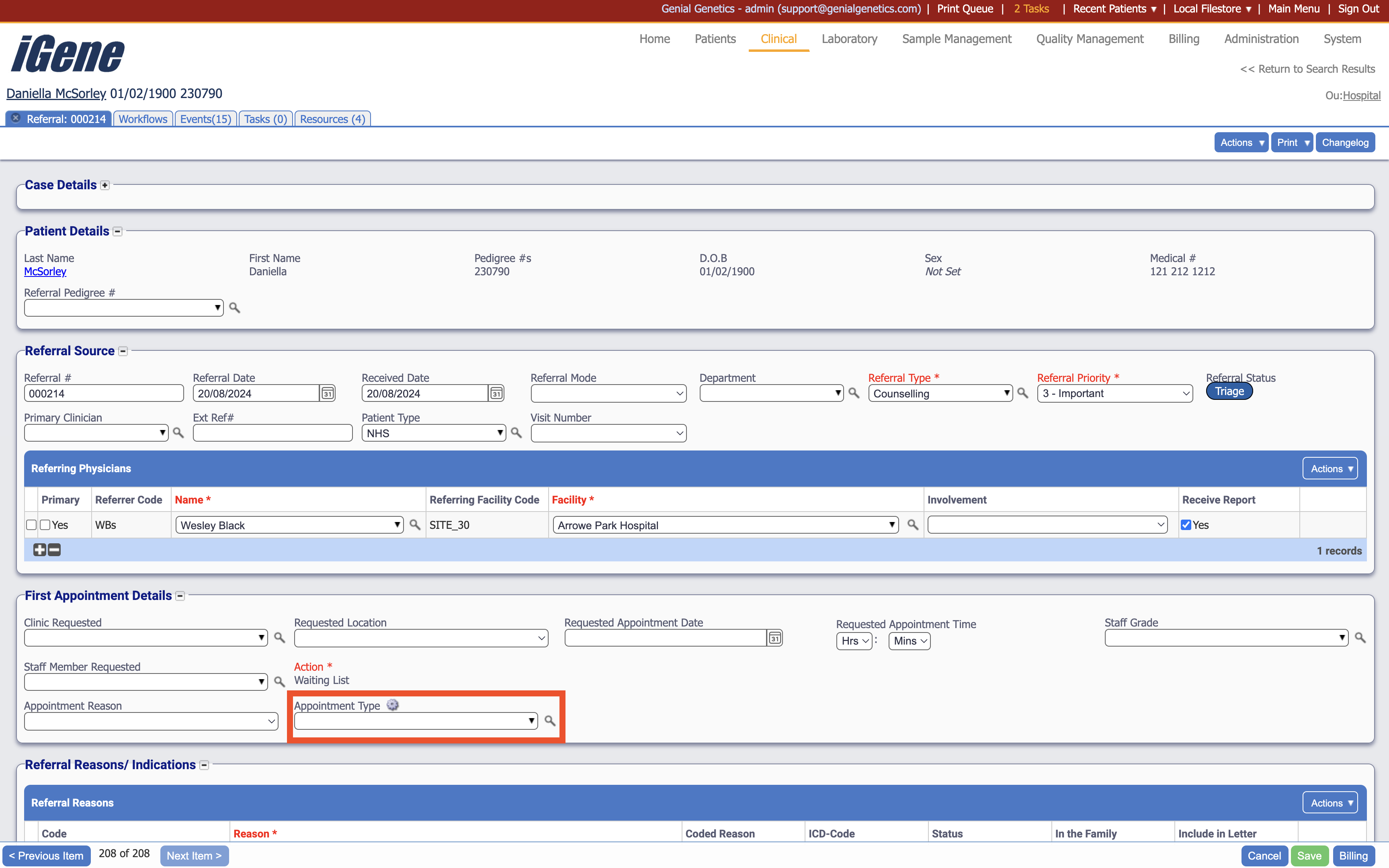
Task: Remove referring physician row with minus icon
Action: click(x=55, y=550)
